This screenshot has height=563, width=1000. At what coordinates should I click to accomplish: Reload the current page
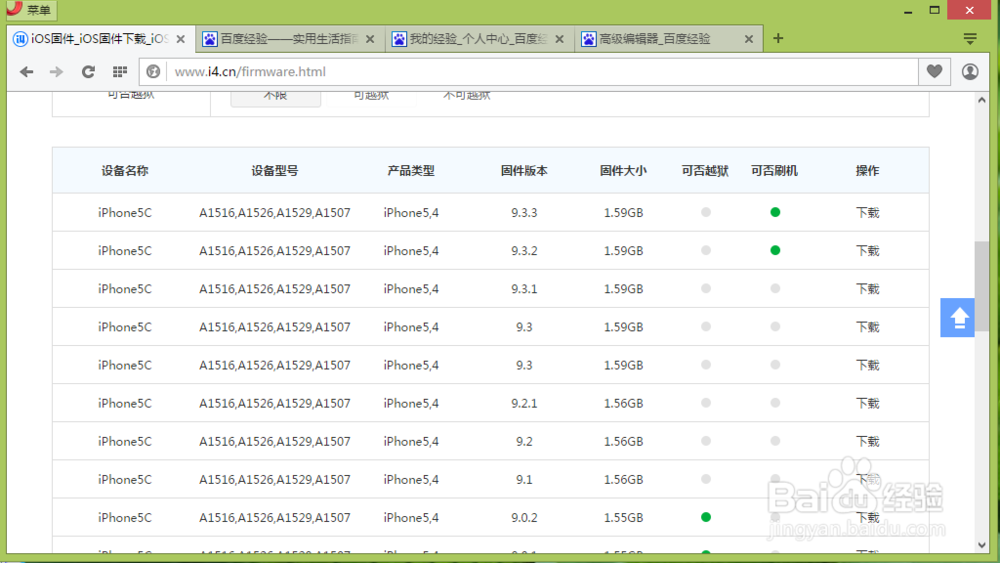(88, 72)
